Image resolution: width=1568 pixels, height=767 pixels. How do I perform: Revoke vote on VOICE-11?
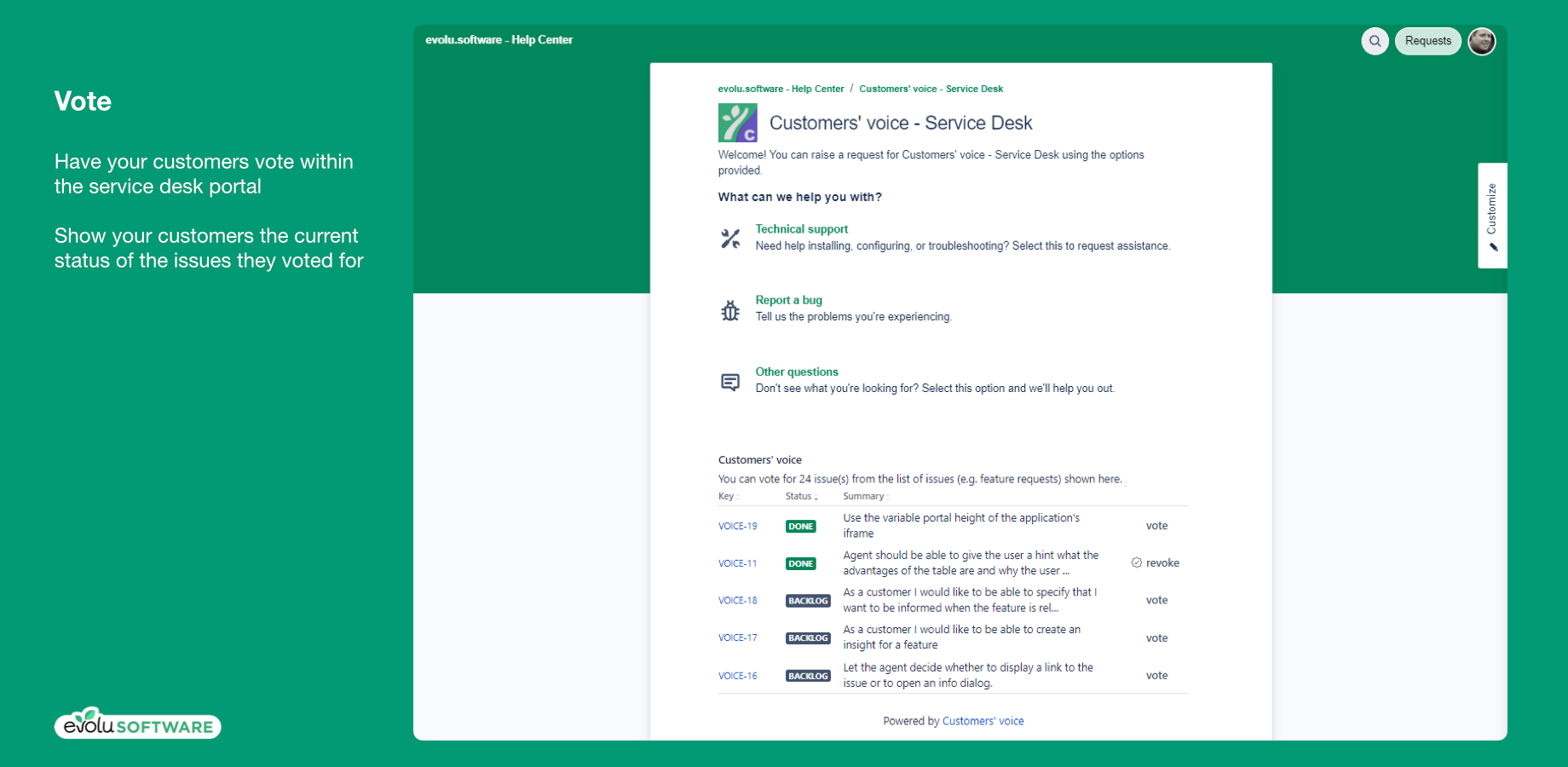[x=1162, y=563]
